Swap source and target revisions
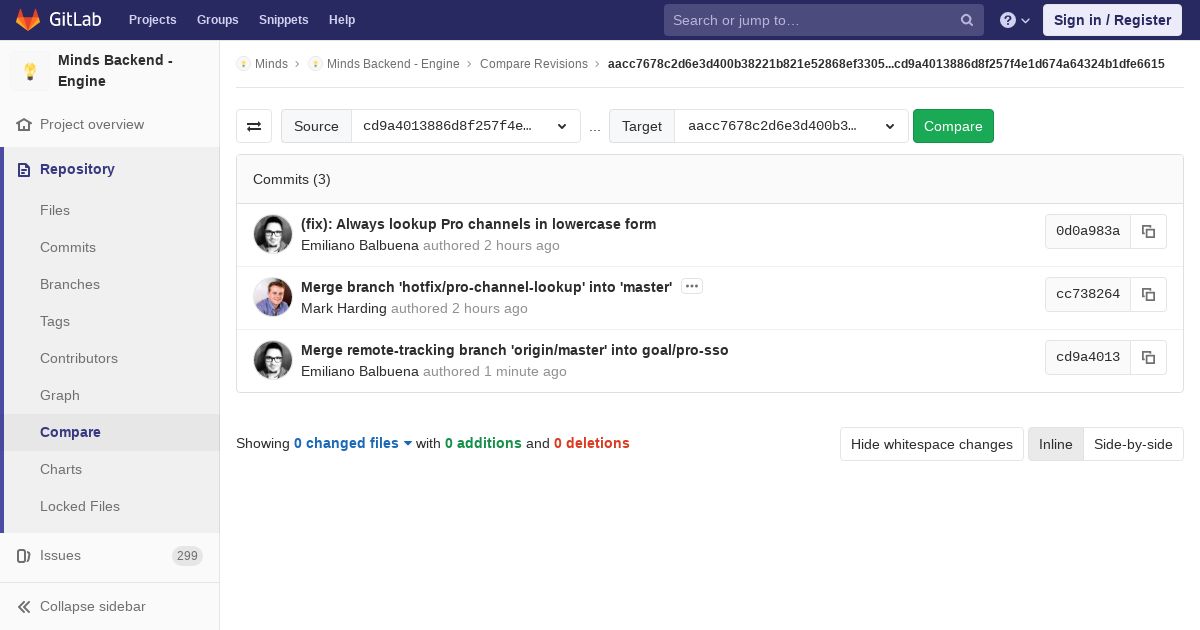 [254, 126]
